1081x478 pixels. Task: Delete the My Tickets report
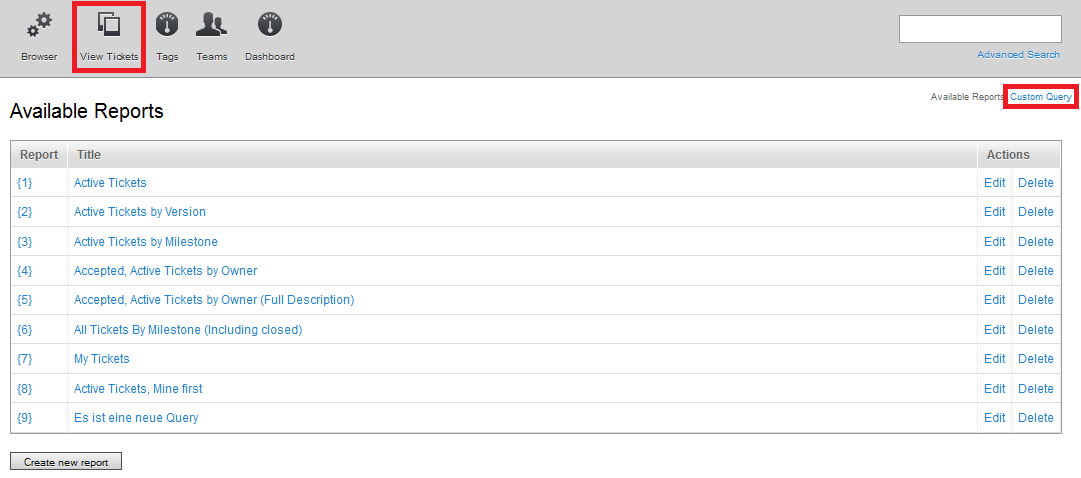point(1035,359)
